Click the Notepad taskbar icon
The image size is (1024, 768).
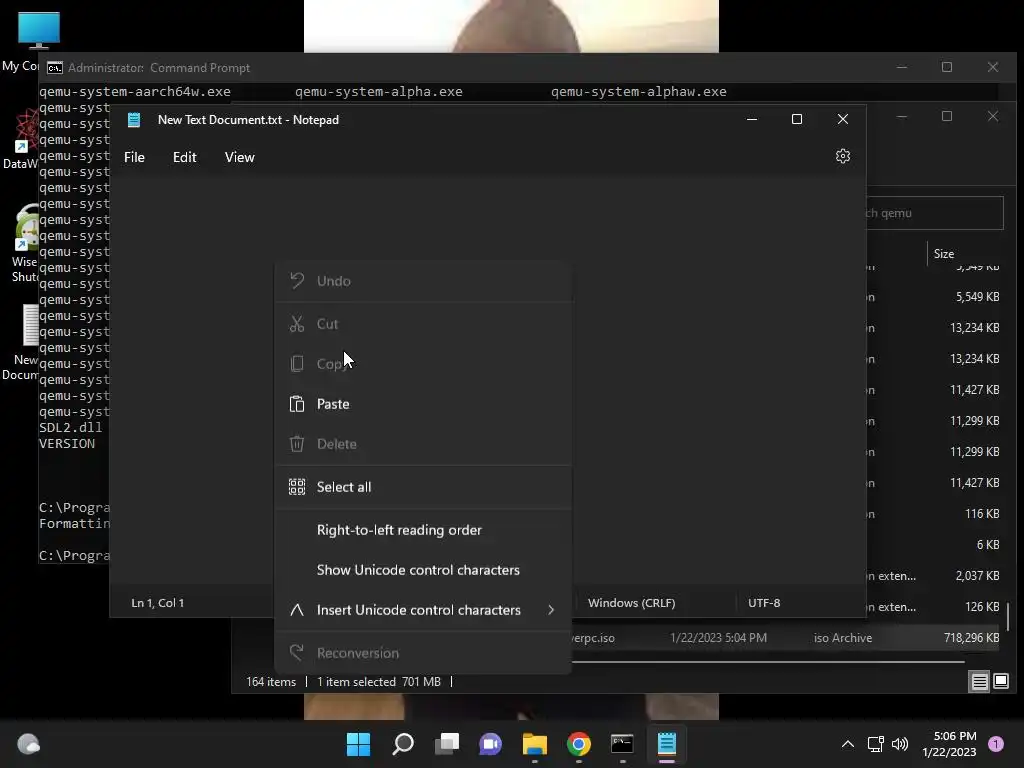[667, 744]
